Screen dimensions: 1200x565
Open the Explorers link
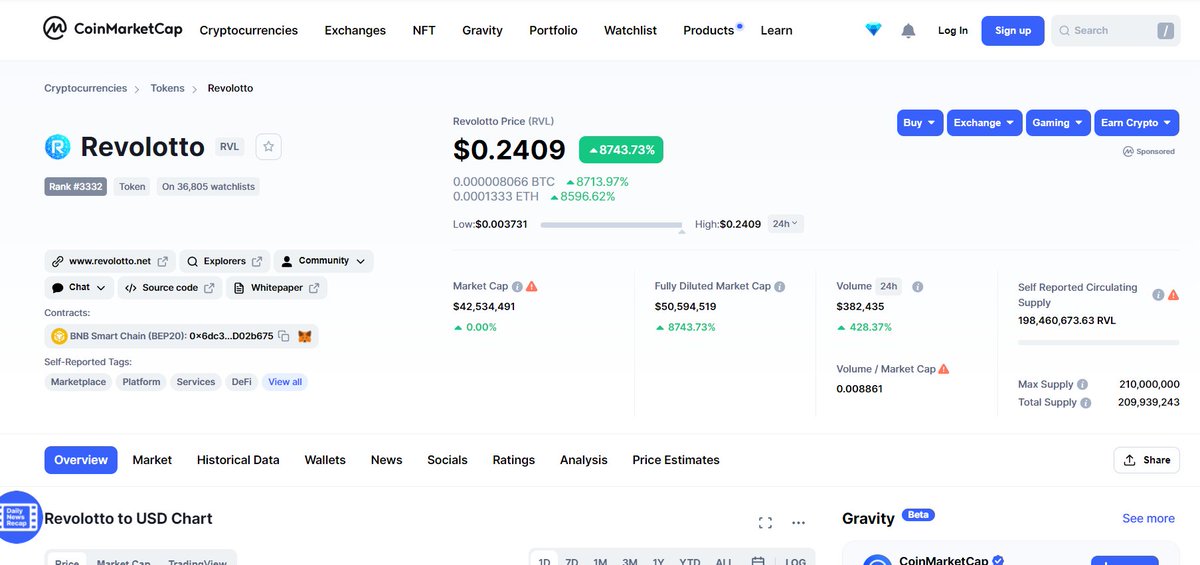(225, 261)
